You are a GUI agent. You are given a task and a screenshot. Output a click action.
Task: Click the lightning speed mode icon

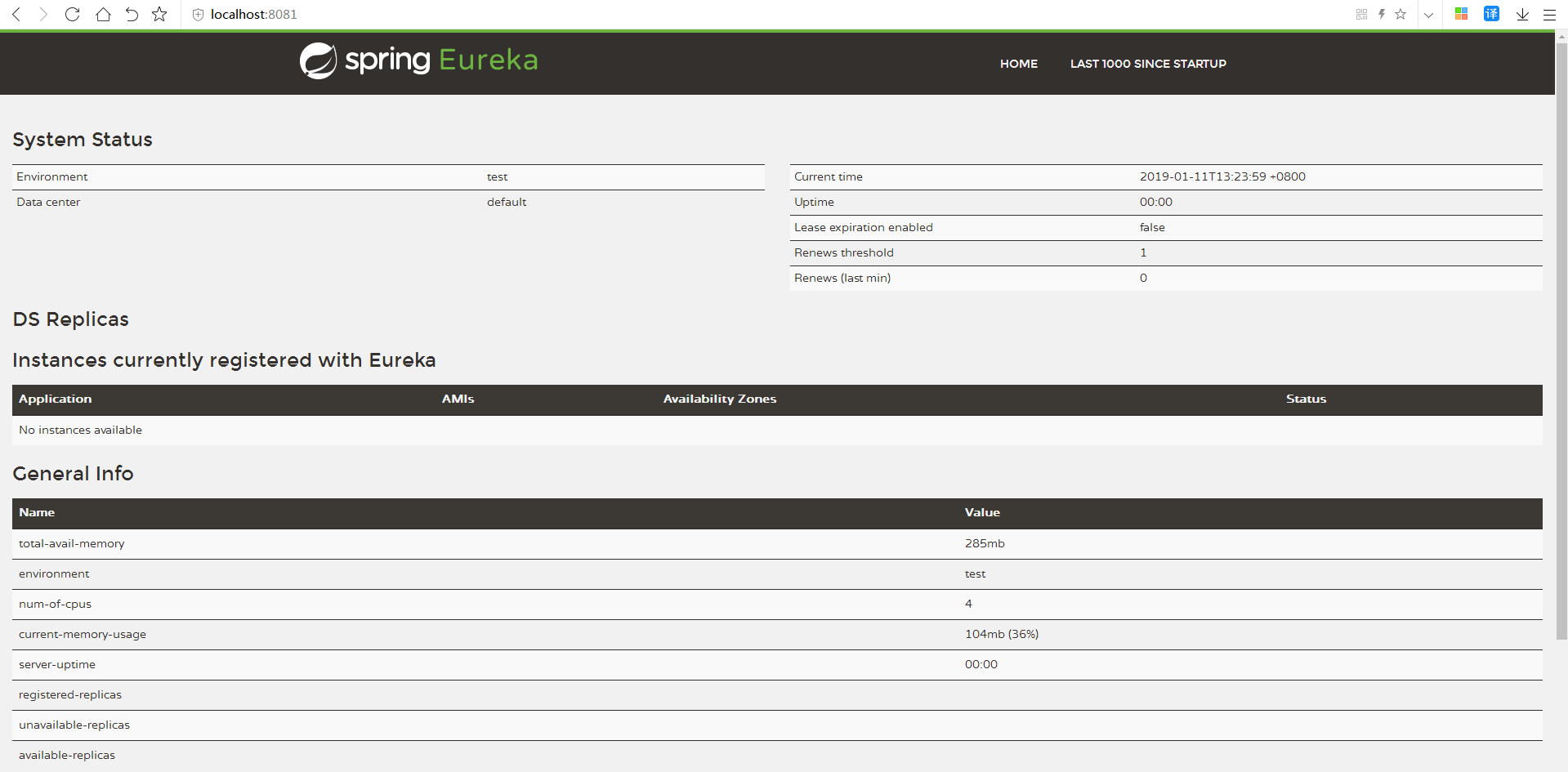[1382, 15]
